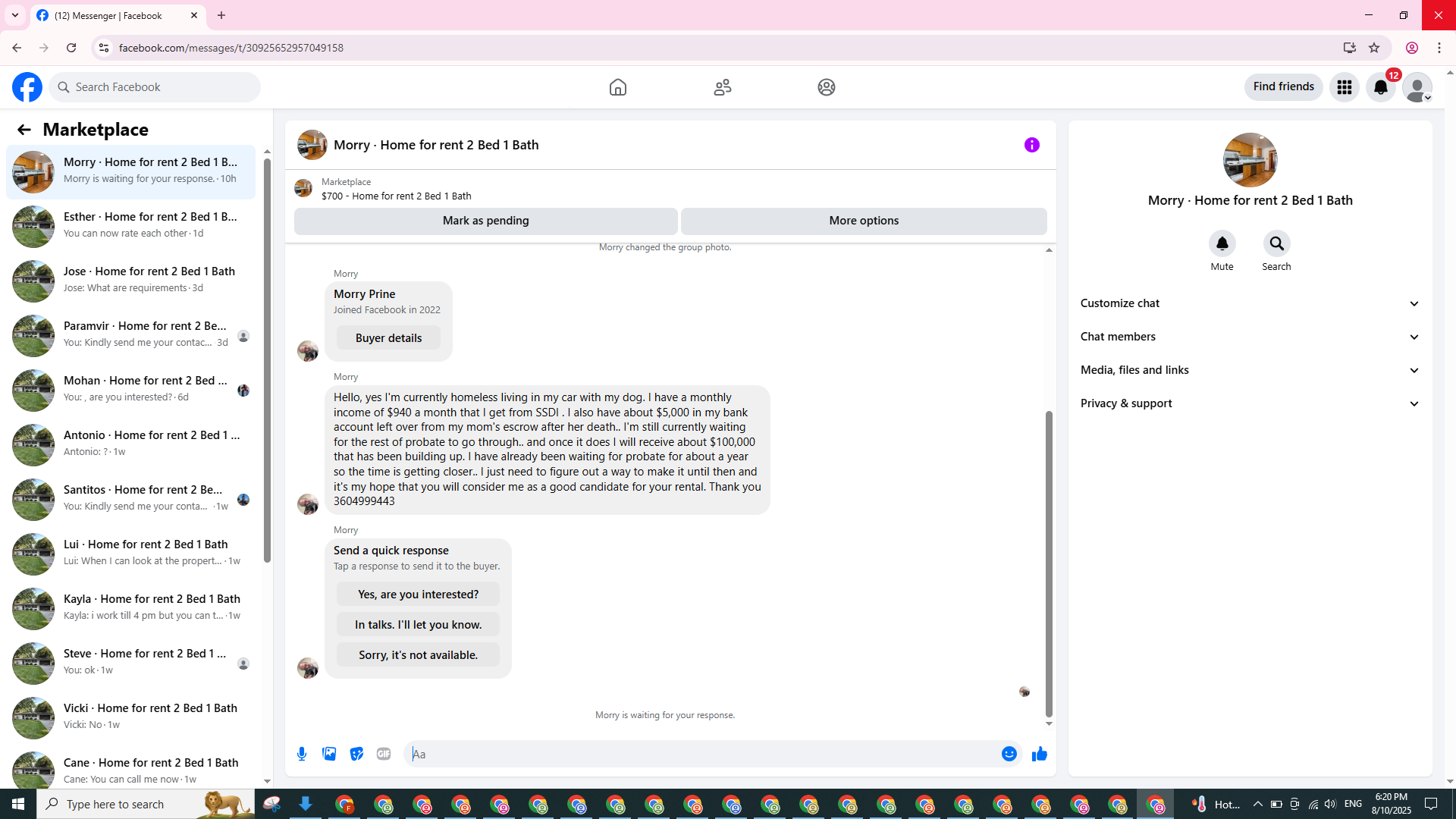
Task: Go to Facebook Home tab
Action: (618, 87)
